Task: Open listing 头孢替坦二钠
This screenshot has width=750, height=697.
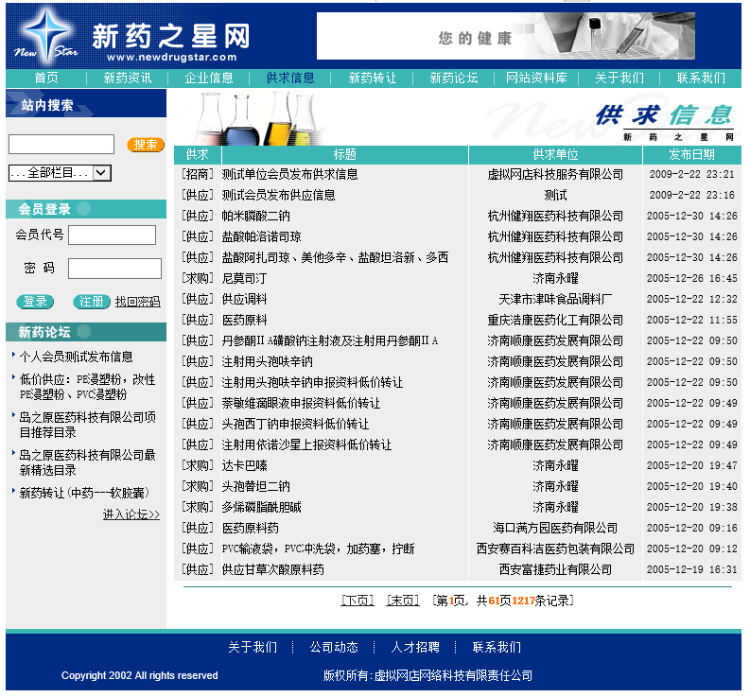Action: (x=256, y=487)
